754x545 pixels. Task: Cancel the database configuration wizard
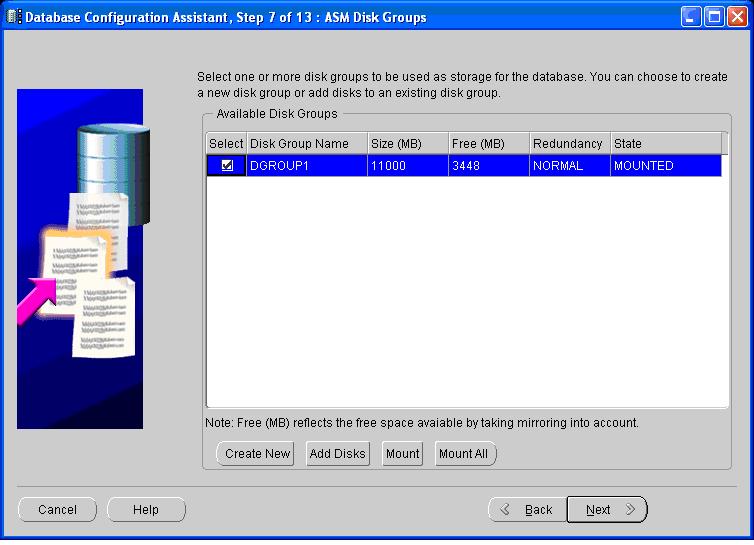pos(57,510)
